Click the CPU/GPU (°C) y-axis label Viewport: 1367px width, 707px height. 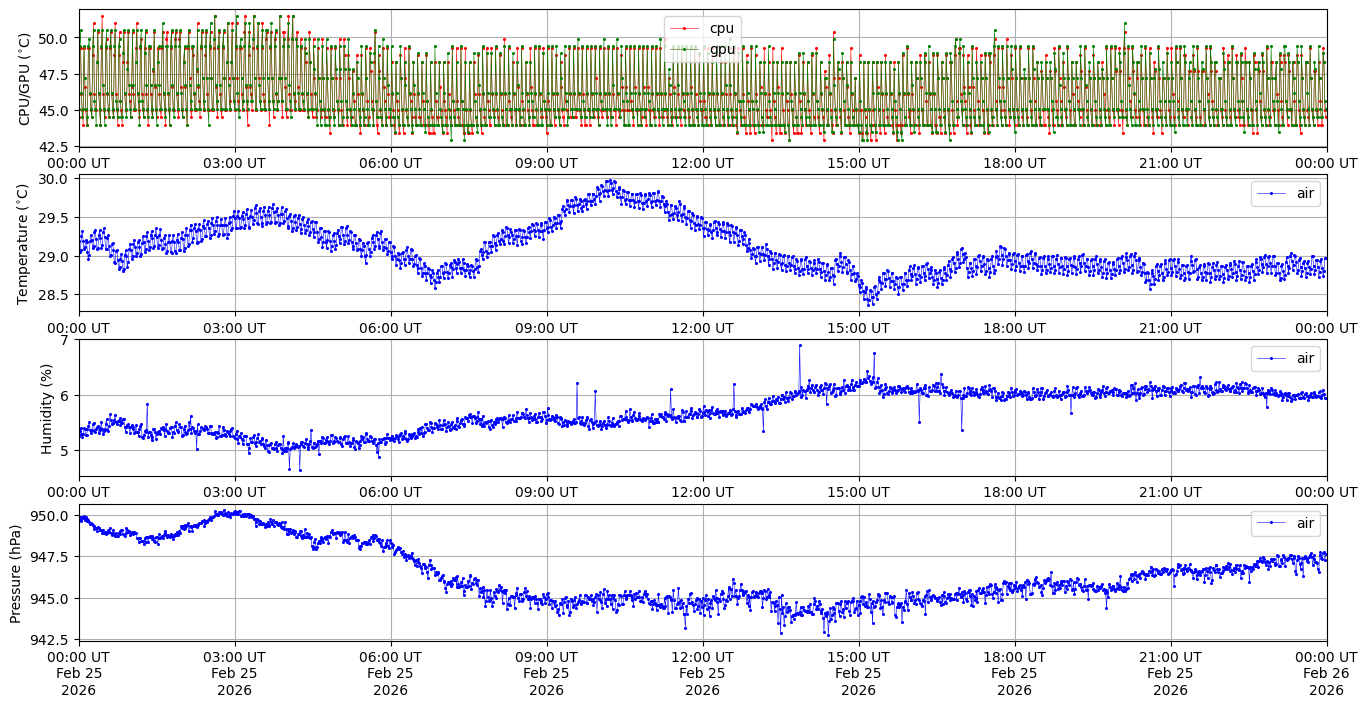[x=25, y=78]
